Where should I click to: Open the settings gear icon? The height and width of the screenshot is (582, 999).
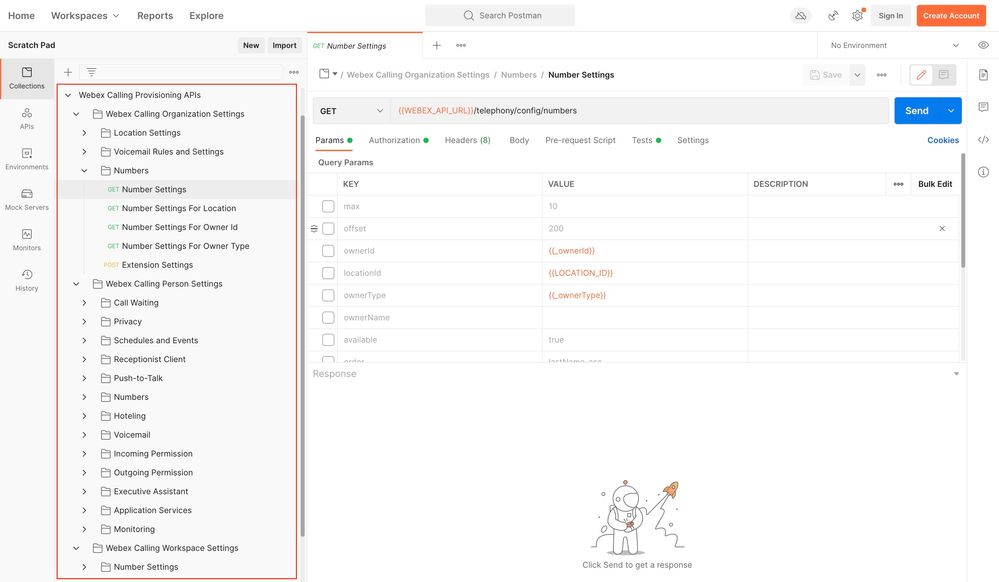point(858,15)
